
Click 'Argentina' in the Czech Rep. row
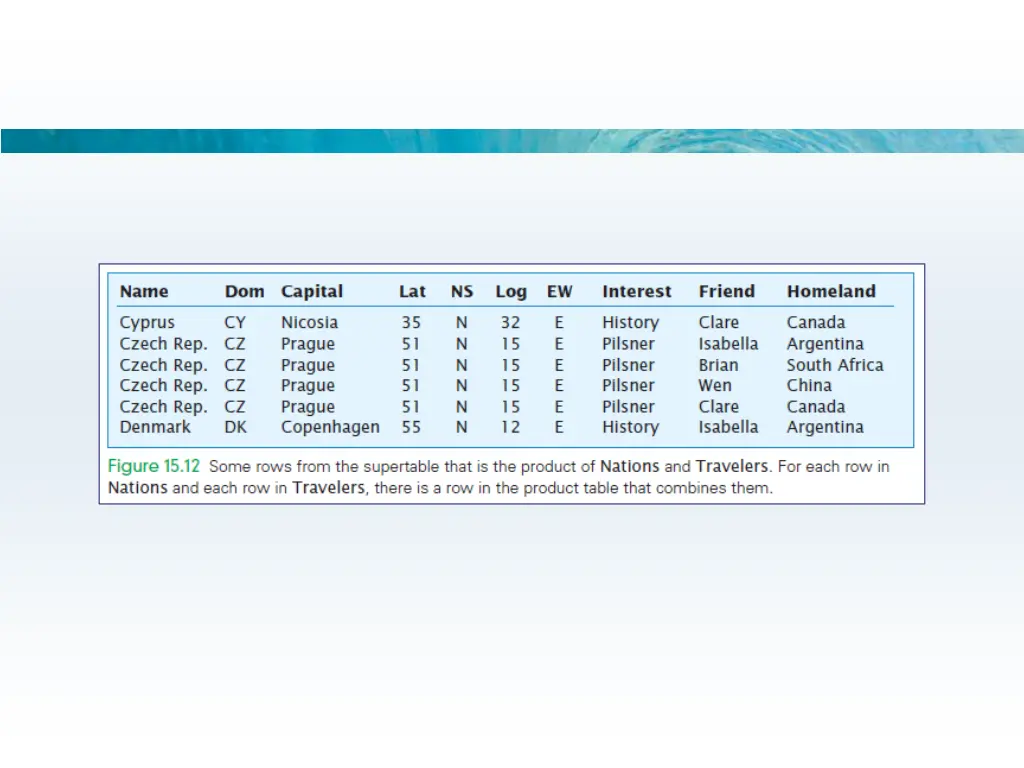tap(825, 344)
